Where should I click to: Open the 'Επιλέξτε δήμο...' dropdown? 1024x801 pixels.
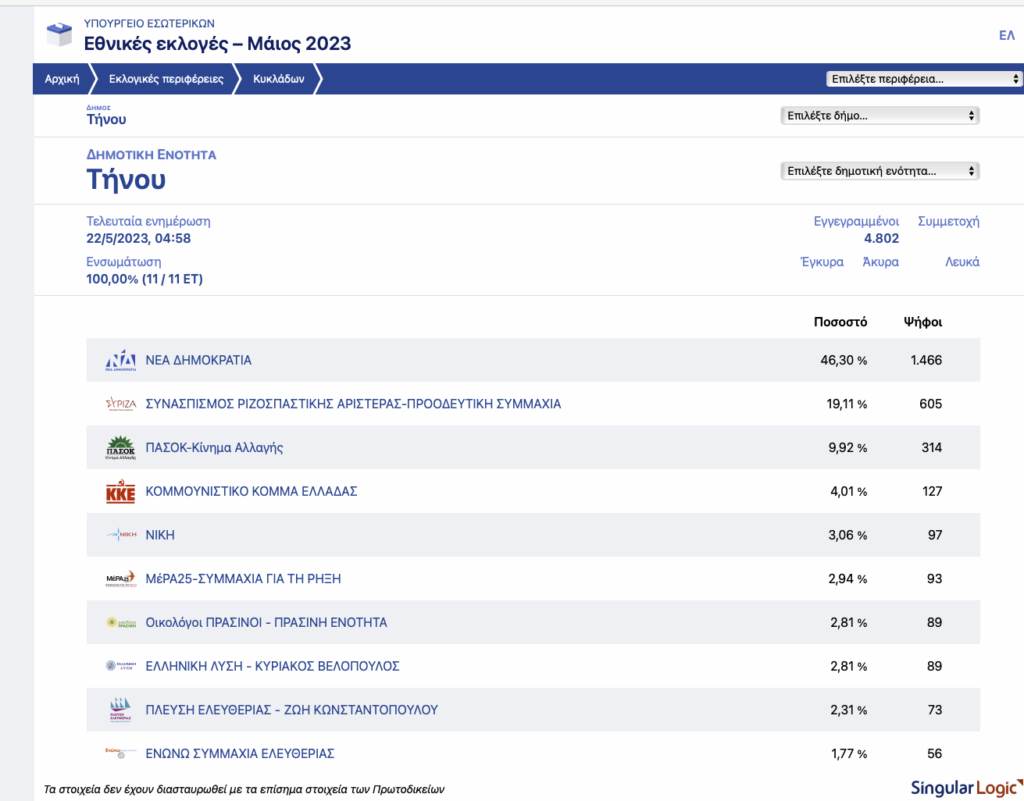click(x=880, y=116)
